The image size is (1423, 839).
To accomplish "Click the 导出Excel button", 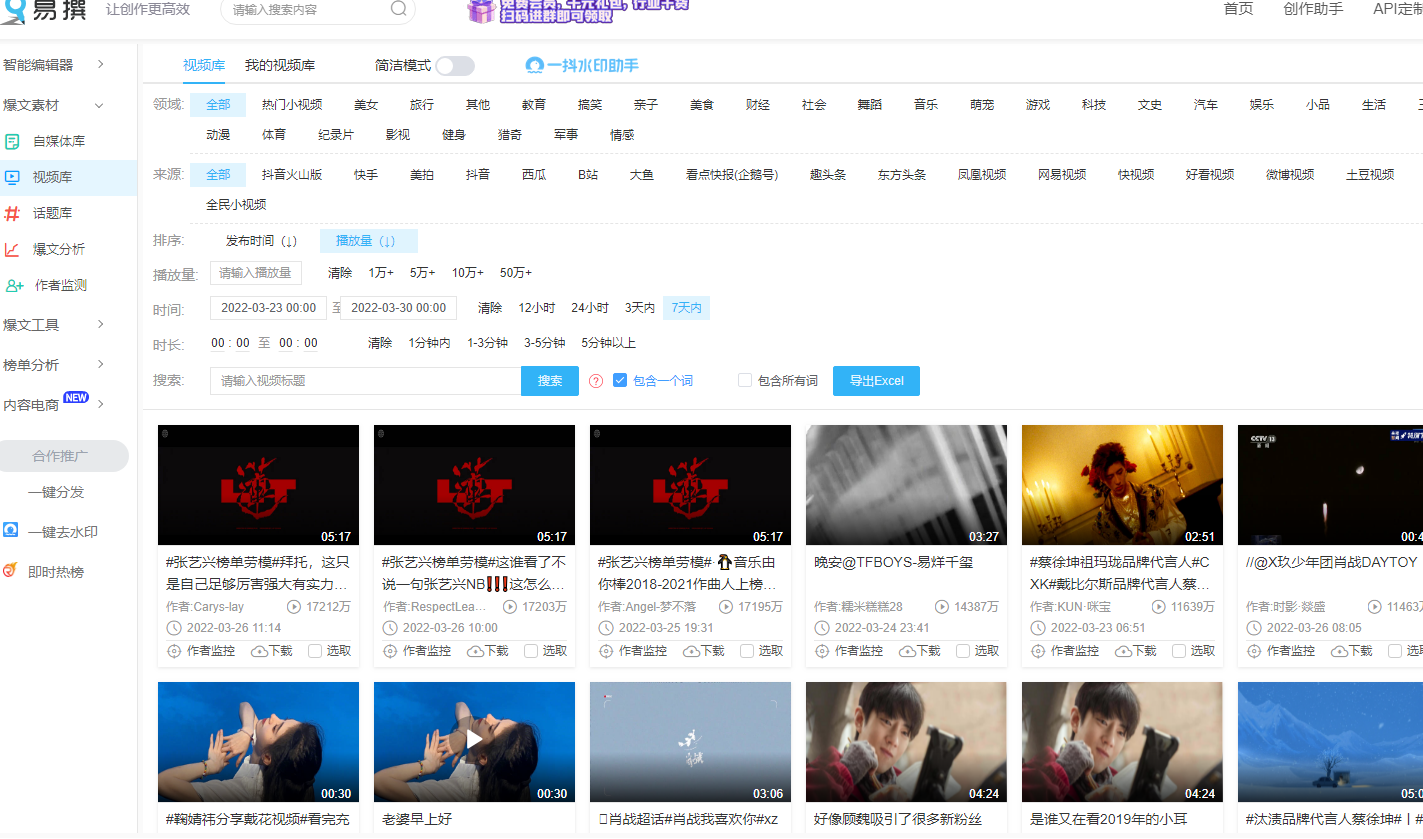I will pyautogui.click(x=876, y=381).
